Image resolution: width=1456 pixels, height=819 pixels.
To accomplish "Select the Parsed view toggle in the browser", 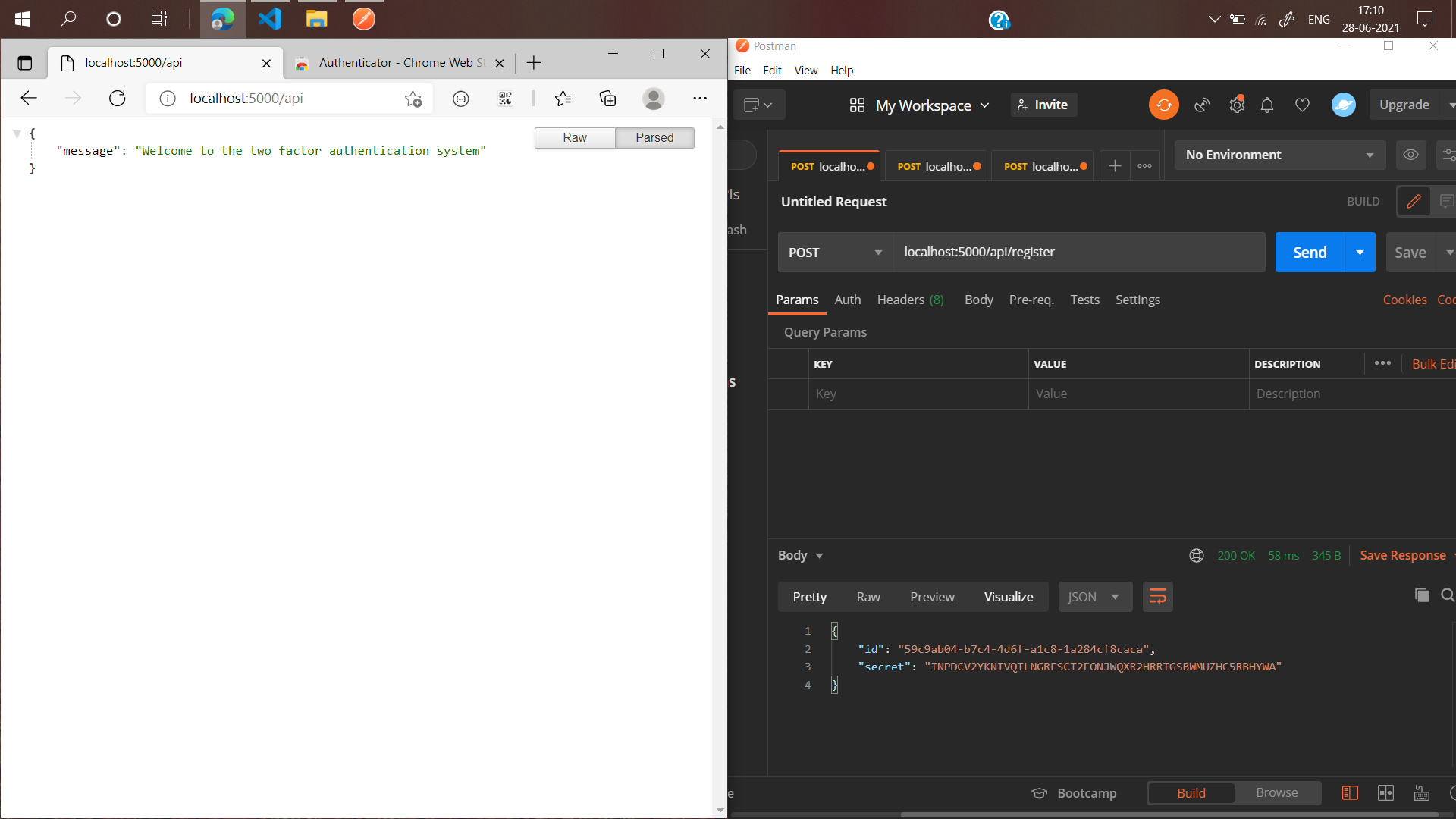I will coord(654,137).
